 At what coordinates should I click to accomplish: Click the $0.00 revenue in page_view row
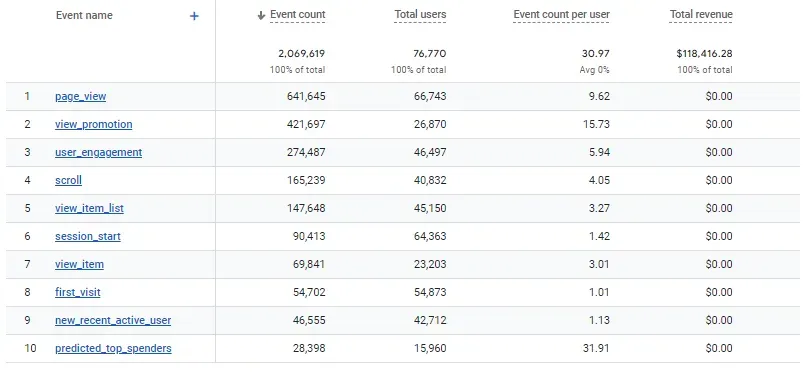pos(719,96)
